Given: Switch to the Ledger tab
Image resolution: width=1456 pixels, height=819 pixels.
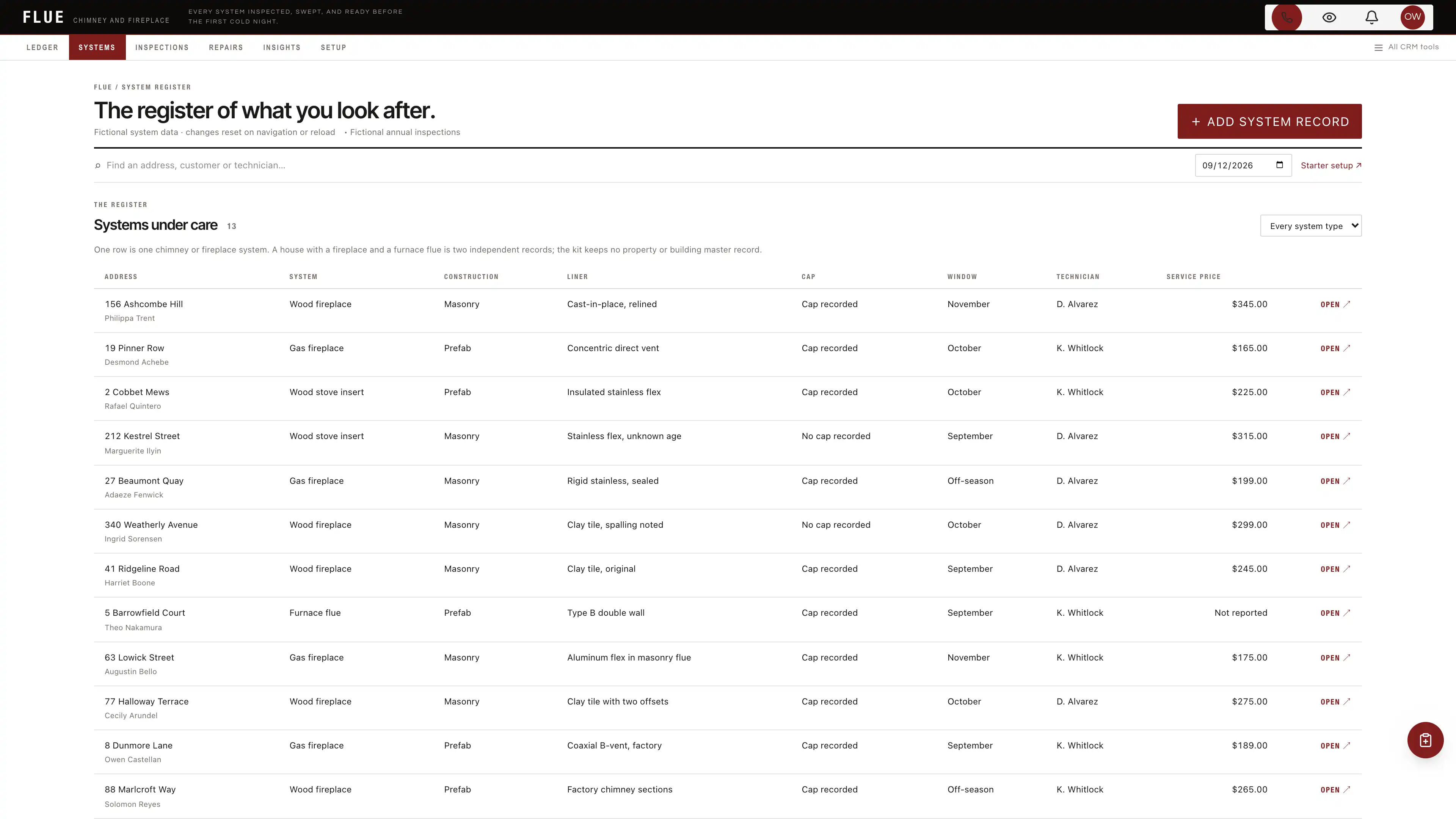Looking at the screenshot, I should tap(42, 47).
